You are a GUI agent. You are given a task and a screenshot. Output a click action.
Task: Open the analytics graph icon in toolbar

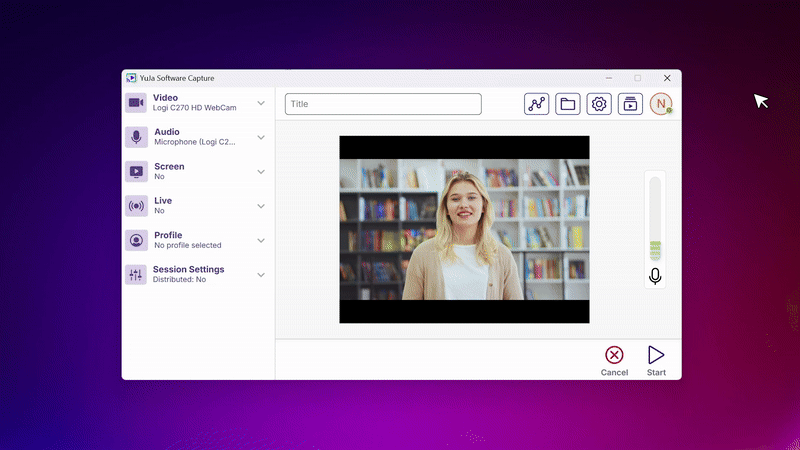click(537, 104)
